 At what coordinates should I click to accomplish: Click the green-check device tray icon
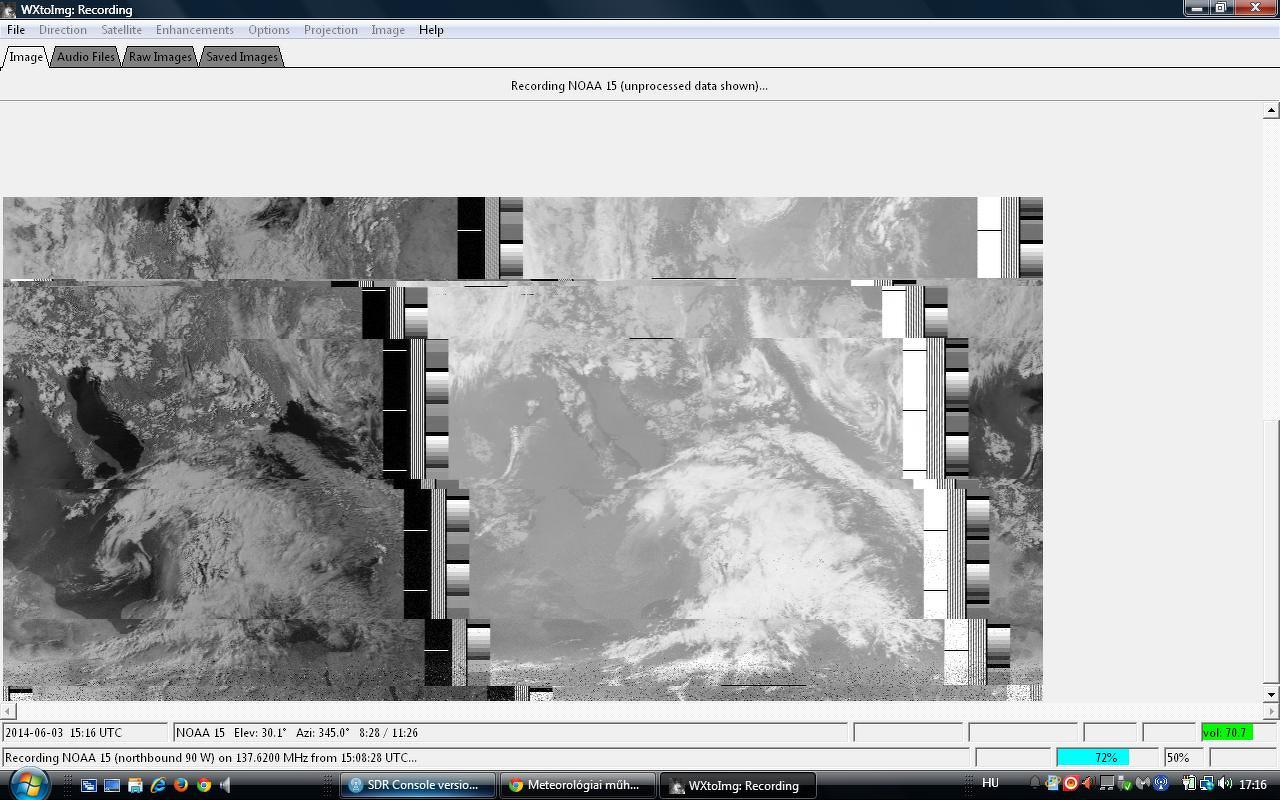pyautogui.click(x=1125, y=784)
